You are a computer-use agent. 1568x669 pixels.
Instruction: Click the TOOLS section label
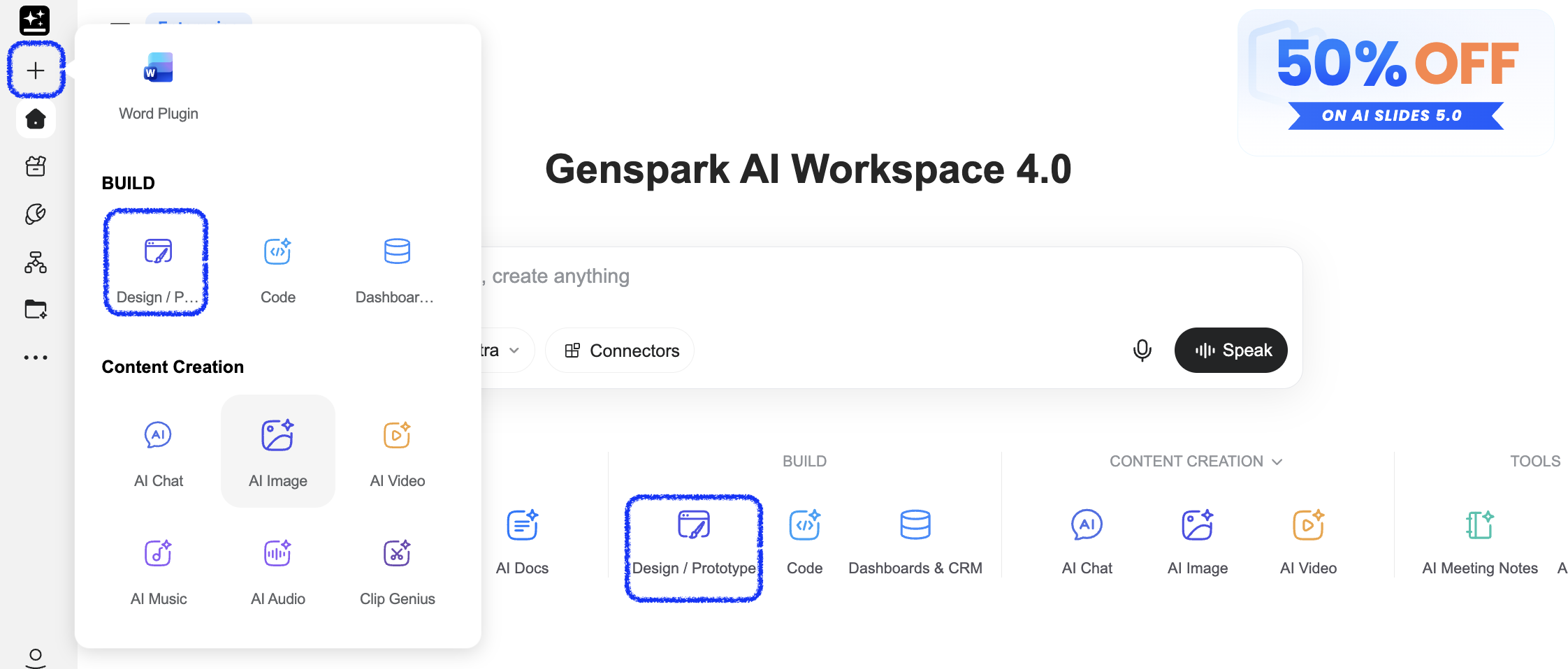click(x=1534, y=461)
